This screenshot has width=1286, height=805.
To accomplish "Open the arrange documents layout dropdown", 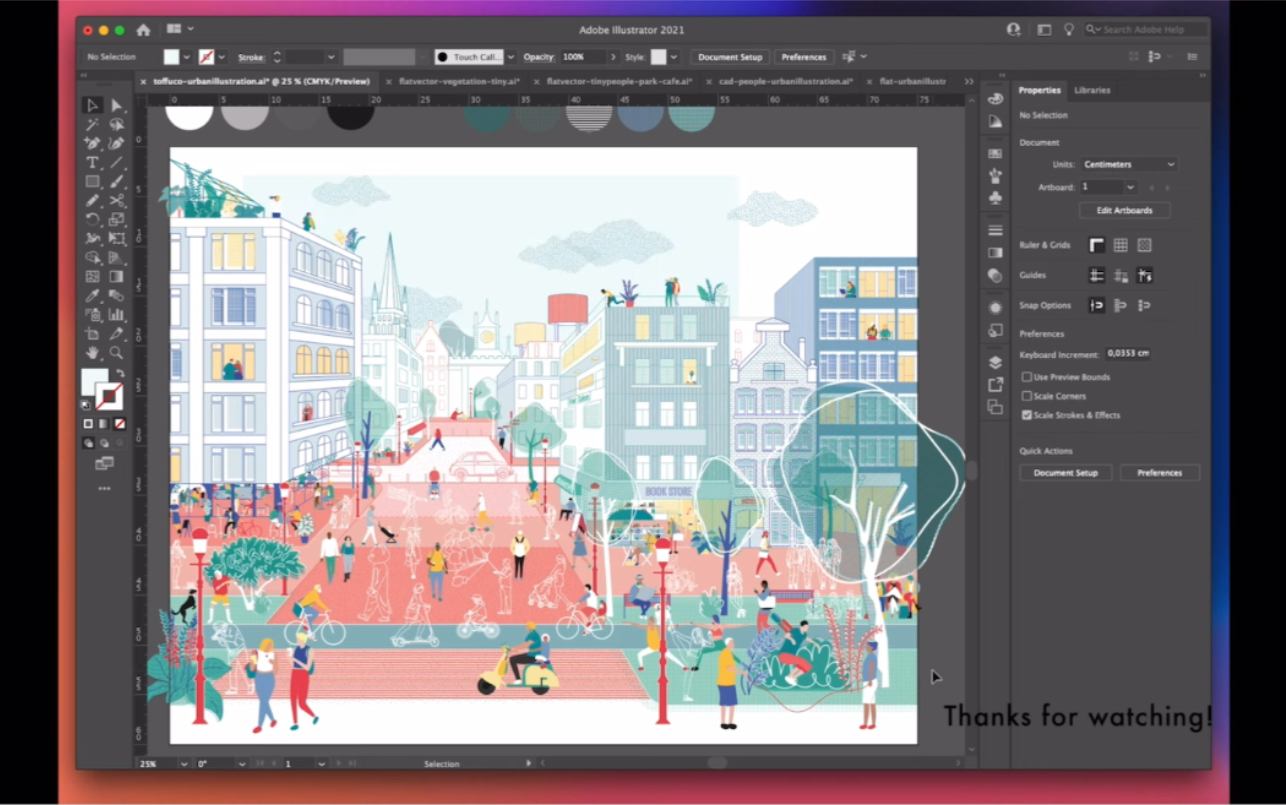I will (x=180, y=29).
